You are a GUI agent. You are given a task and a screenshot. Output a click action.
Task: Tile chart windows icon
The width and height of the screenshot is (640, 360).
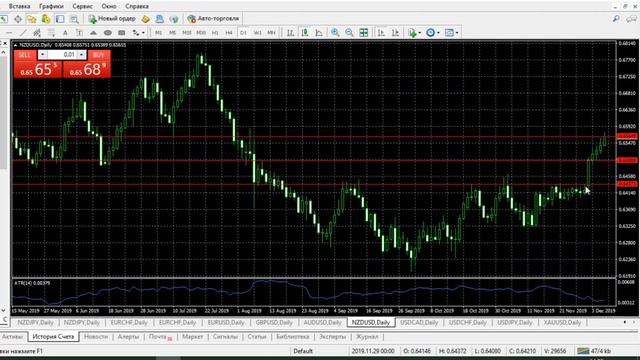coord(363,33)
